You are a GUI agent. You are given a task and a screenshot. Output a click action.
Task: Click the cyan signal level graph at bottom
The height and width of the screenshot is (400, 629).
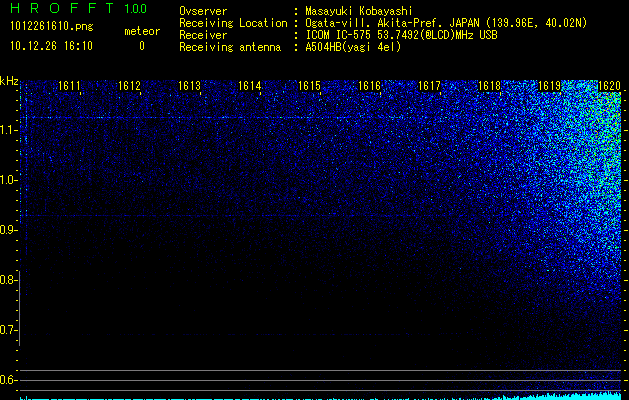click(321, 397)
